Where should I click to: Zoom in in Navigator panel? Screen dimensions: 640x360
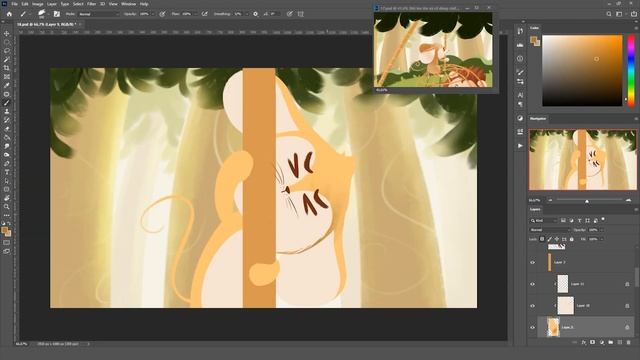pyautogui.click(x=628, y=200)
